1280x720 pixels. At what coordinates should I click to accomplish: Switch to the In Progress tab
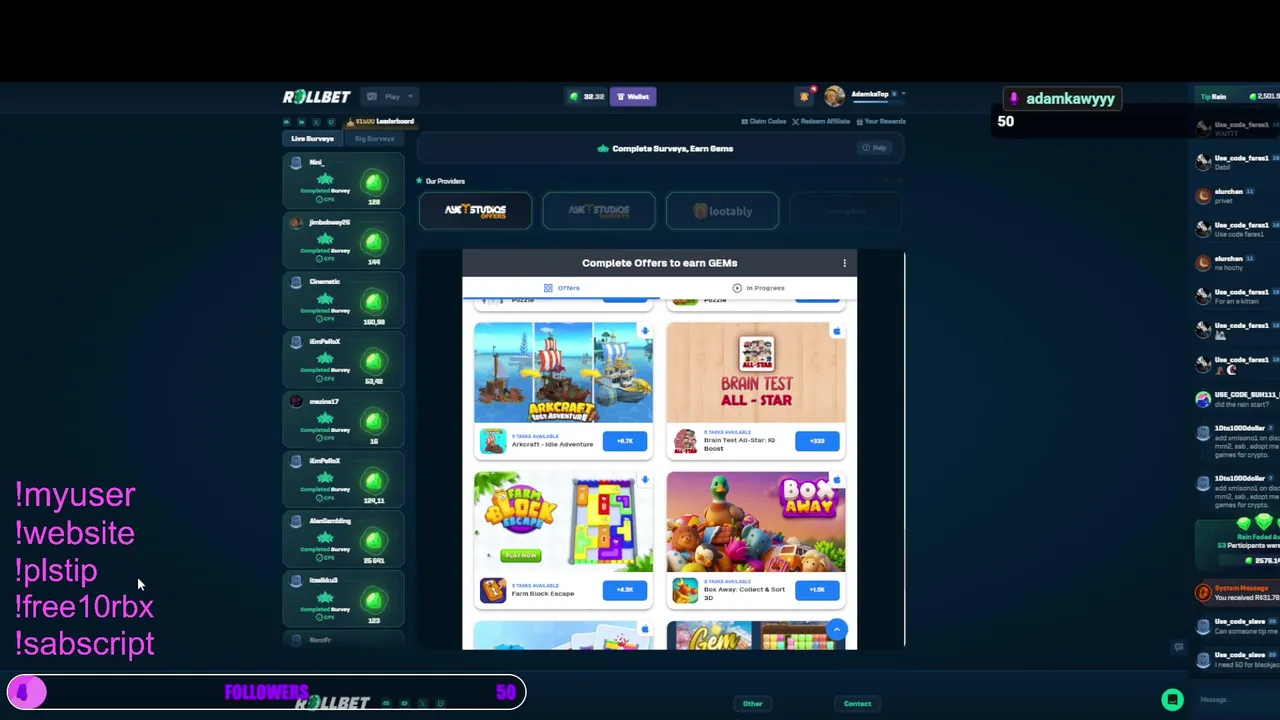coord(758,288)
